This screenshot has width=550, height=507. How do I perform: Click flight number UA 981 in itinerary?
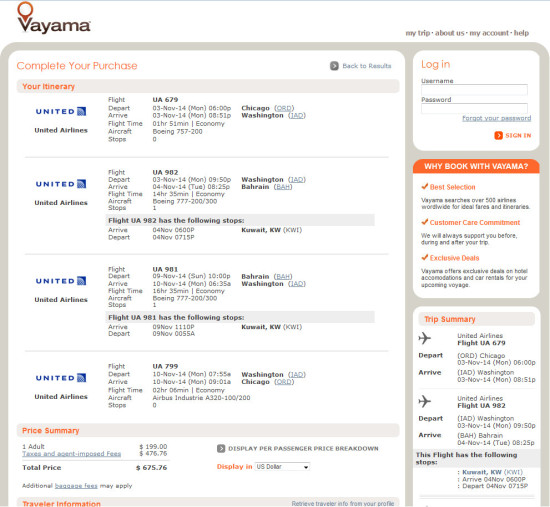tap(165, 269)
